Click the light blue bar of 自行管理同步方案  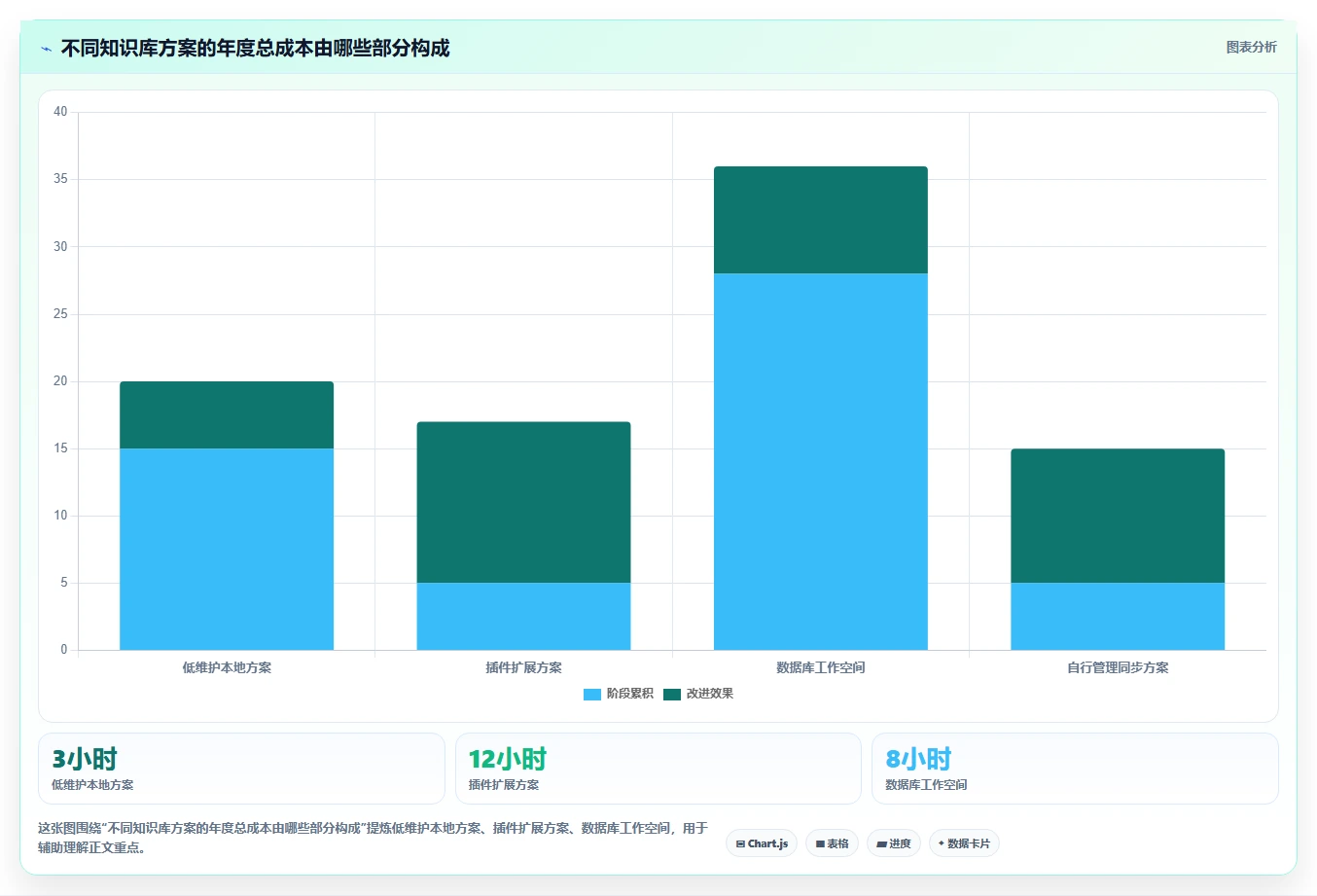pos(1118,616)
